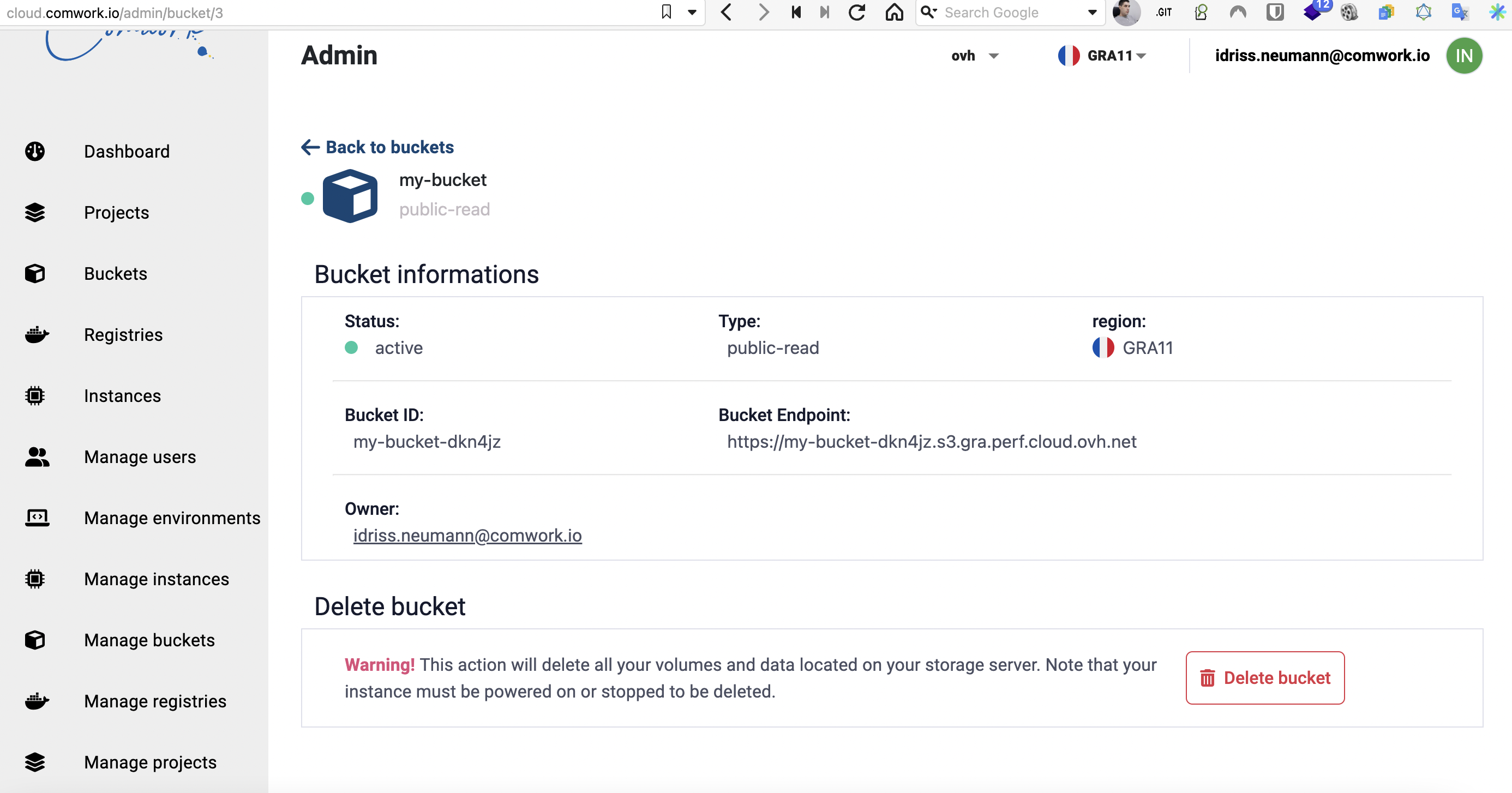Navigate to Manage projects menu item

pos(150,762)
